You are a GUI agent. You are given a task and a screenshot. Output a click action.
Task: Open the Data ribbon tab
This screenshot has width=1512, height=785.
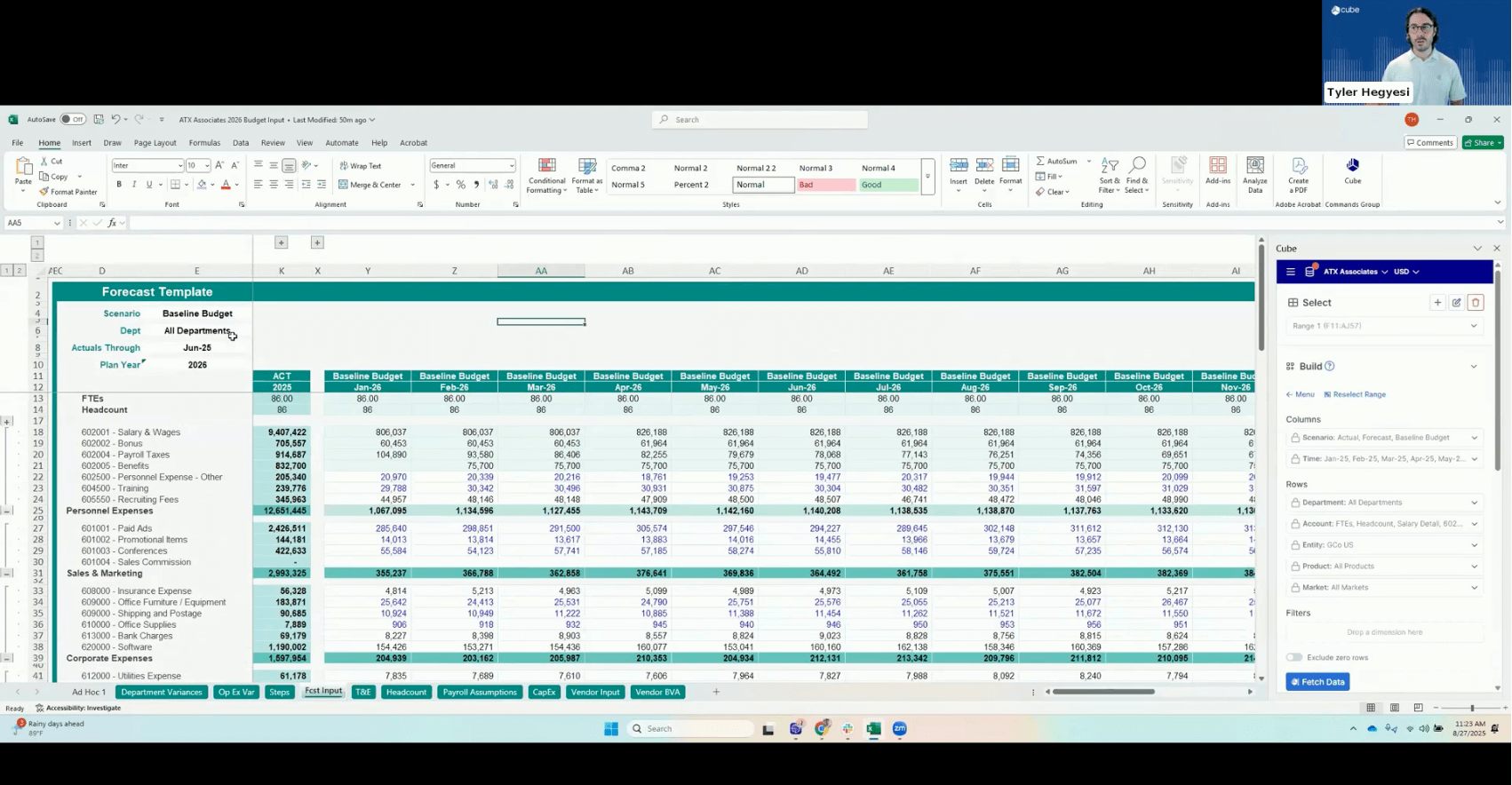(241, 143)
